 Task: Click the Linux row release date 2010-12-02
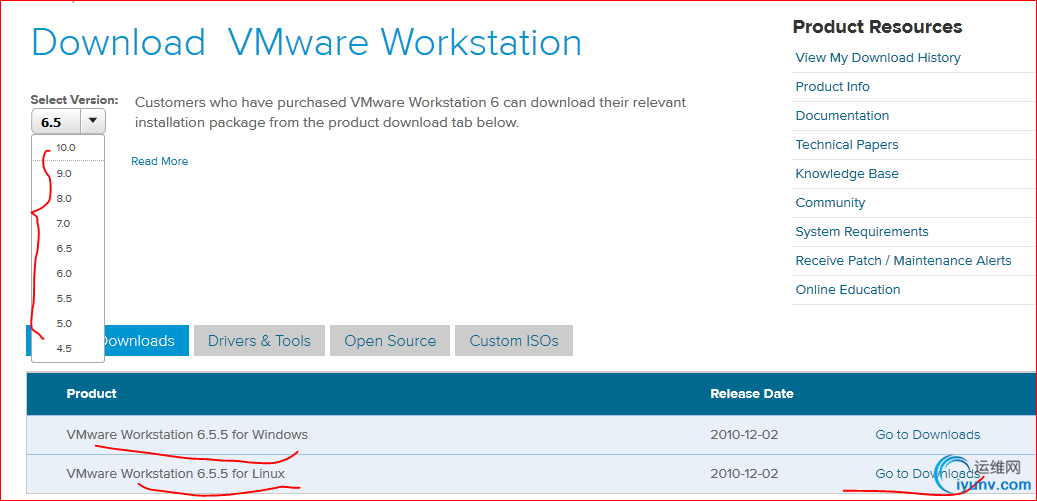pos(744,474)
